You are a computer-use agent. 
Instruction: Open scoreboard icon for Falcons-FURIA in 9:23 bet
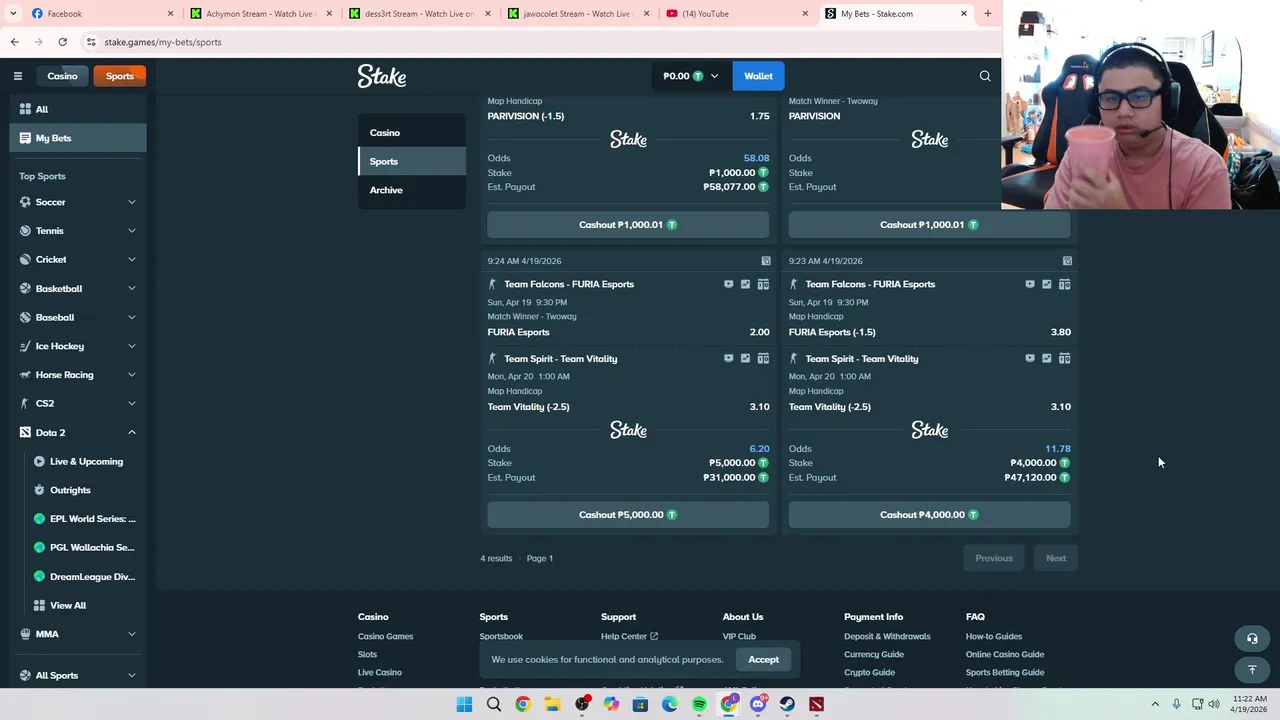coord(1064,284)
